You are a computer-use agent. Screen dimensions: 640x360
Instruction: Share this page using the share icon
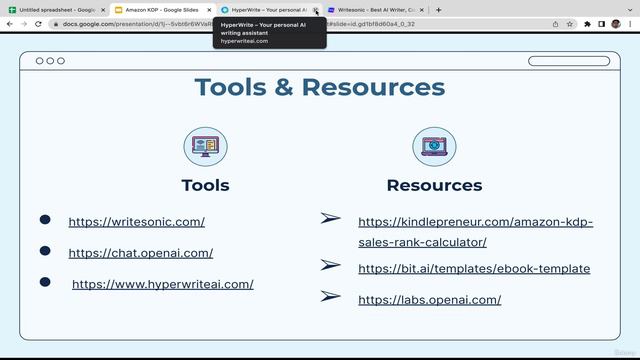point(555,24)
